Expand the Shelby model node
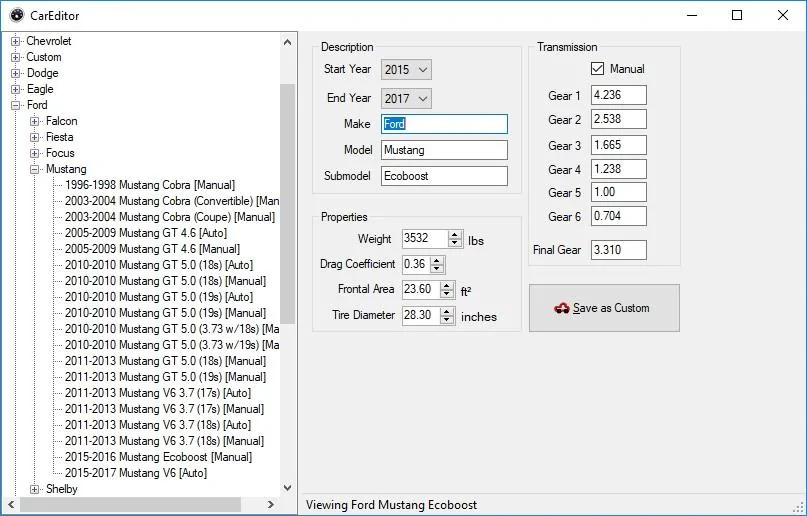The width and height of the screenshot is (807, 516). tap(34, 489)
